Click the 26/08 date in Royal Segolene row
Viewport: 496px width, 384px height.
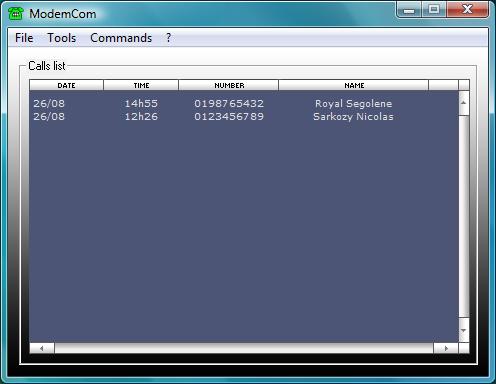[x=49, y=103]
